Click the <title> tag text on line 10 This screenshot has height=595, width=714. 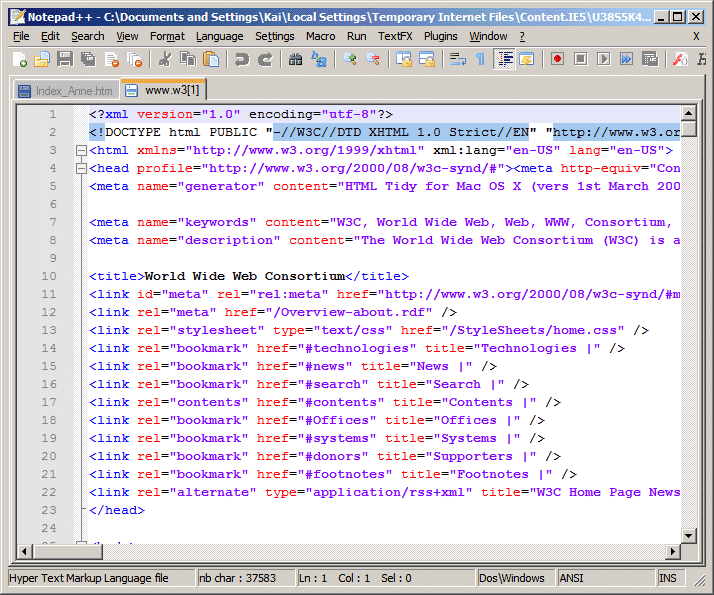tap(117, 276)
